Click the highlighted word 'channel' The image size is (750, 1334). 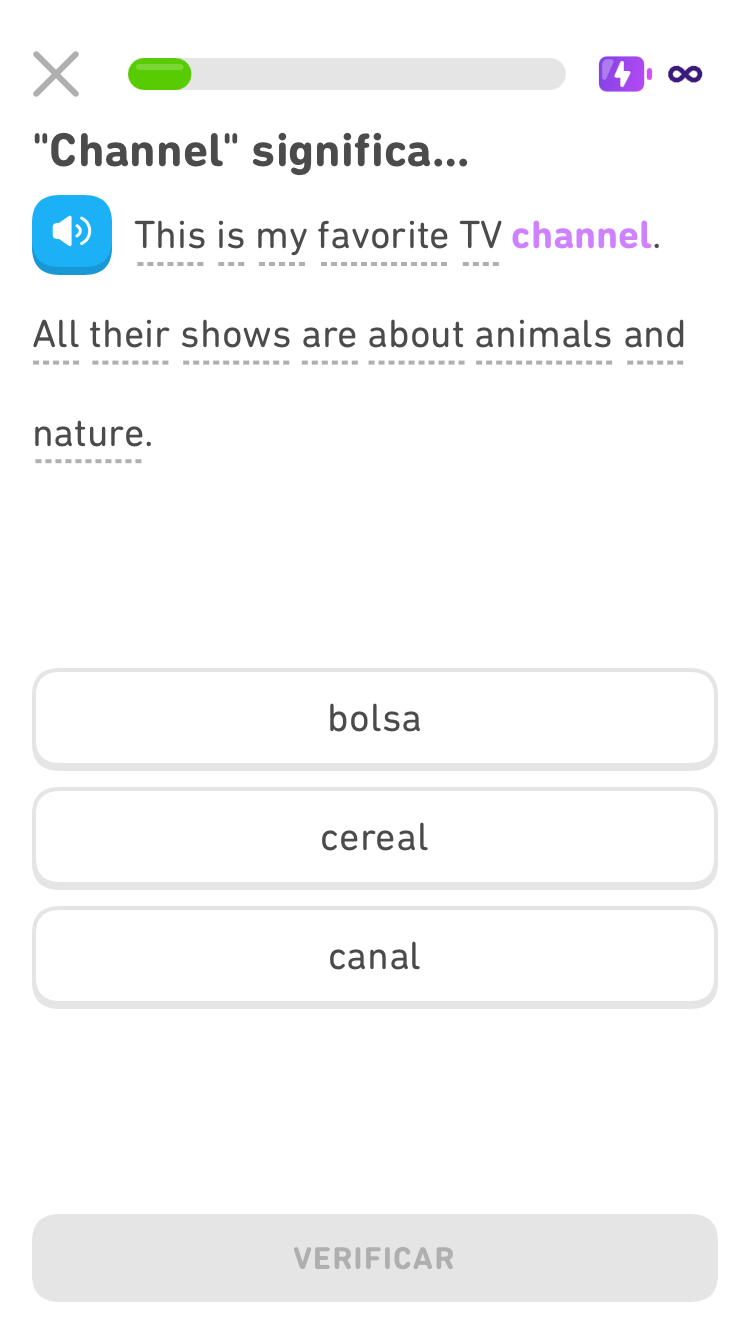coord(580,235)
